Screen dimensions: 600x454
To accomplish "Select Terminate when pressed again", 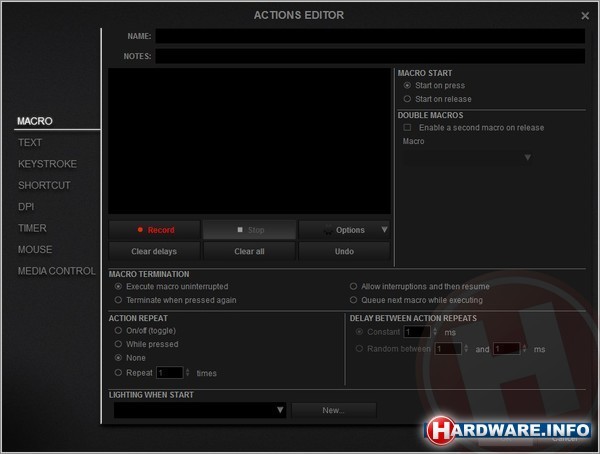I will tap(119, 299).
